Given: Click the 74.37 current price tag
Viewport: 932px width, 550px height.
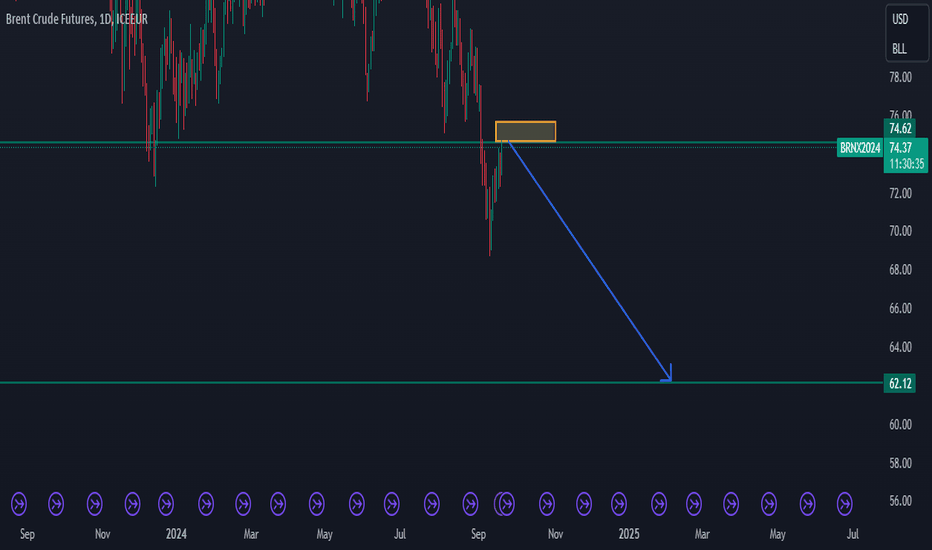Looking at the screenshot, I should [900, 148].
